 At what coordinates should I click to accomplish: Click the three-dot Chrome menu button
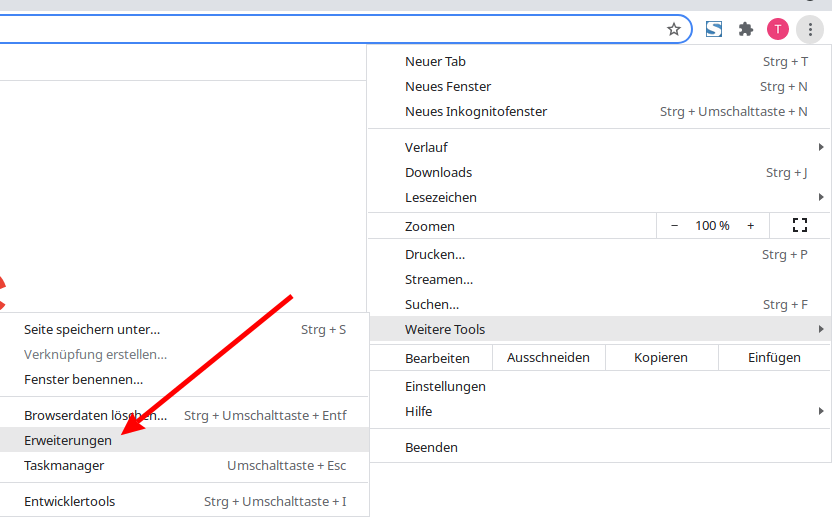tap(809, 29)
